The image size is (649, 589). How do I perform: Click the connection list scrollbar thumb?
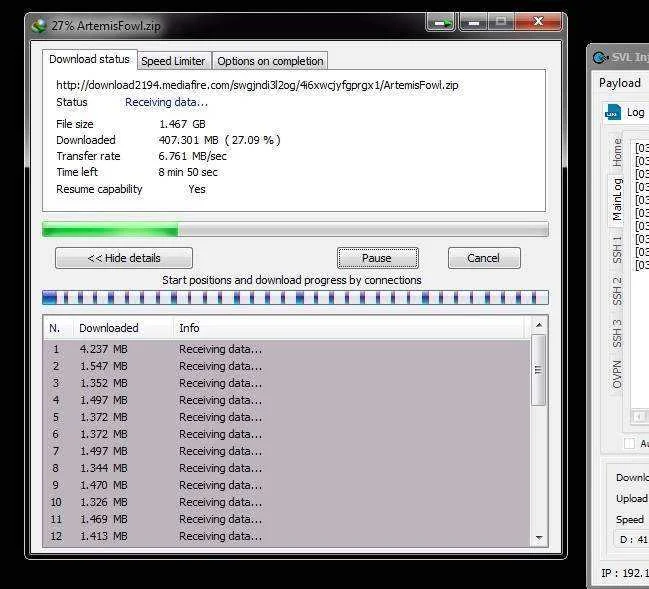pyautogui.click(x=538, y=370)
